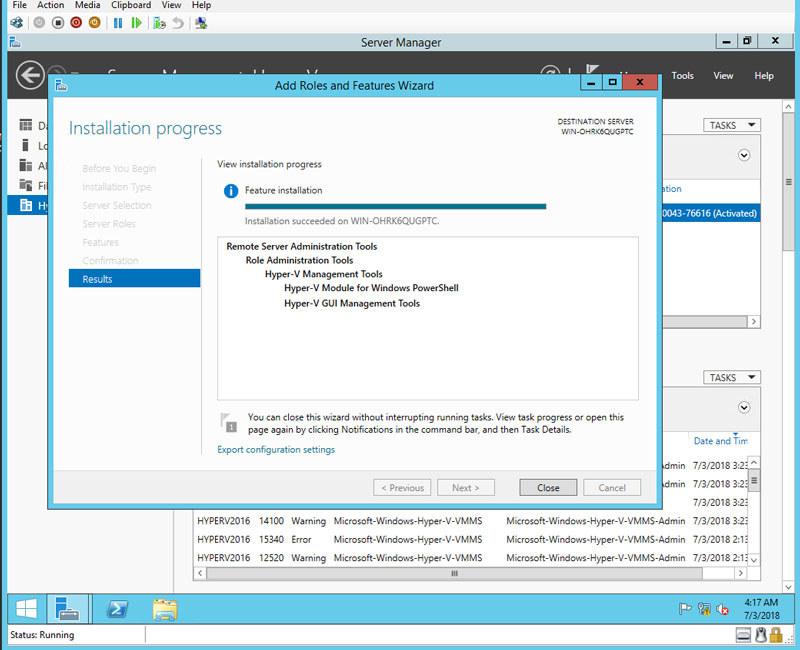Click the Ctrl+Alt+Del toolbar icon

click(x=16, y=23)
